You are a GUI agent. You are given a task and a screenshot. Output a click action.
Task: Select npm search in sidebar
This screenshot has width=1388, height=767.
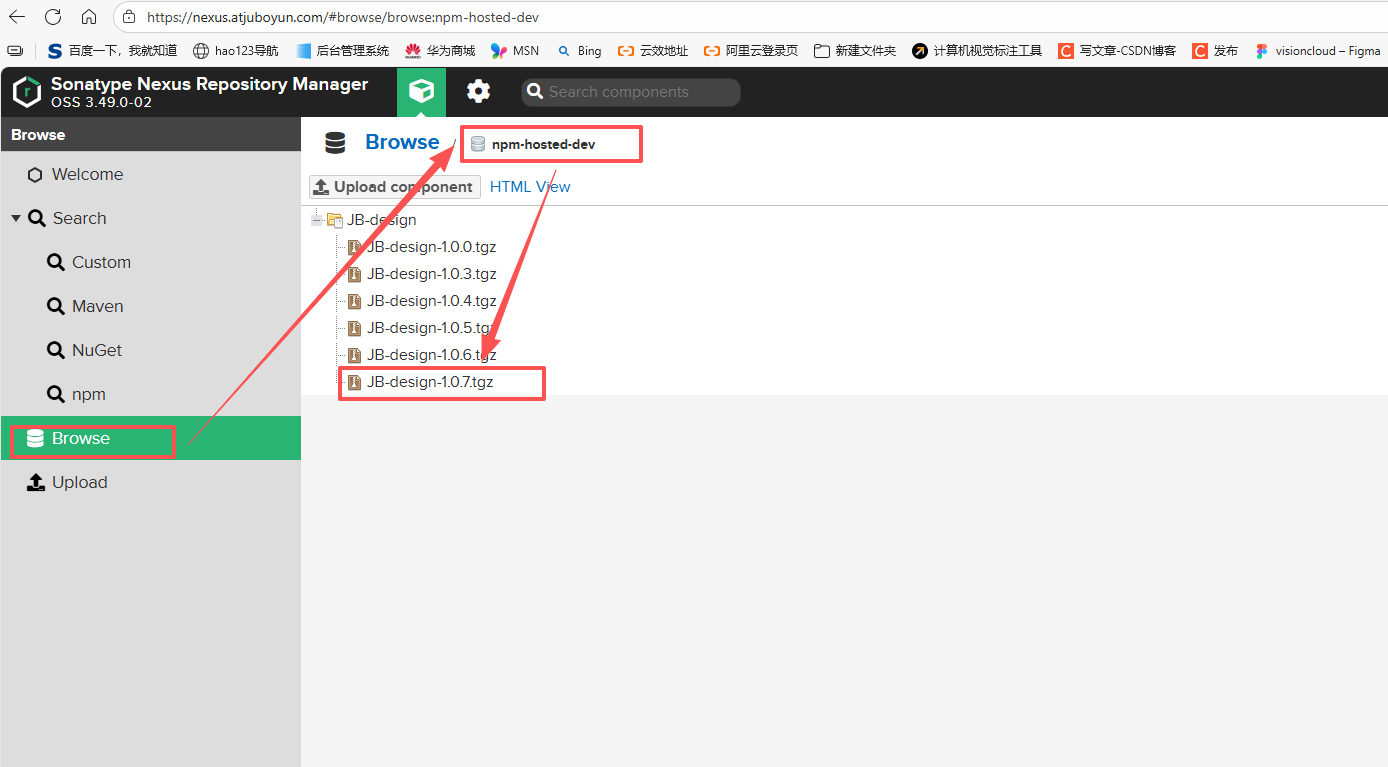point(88,394)
